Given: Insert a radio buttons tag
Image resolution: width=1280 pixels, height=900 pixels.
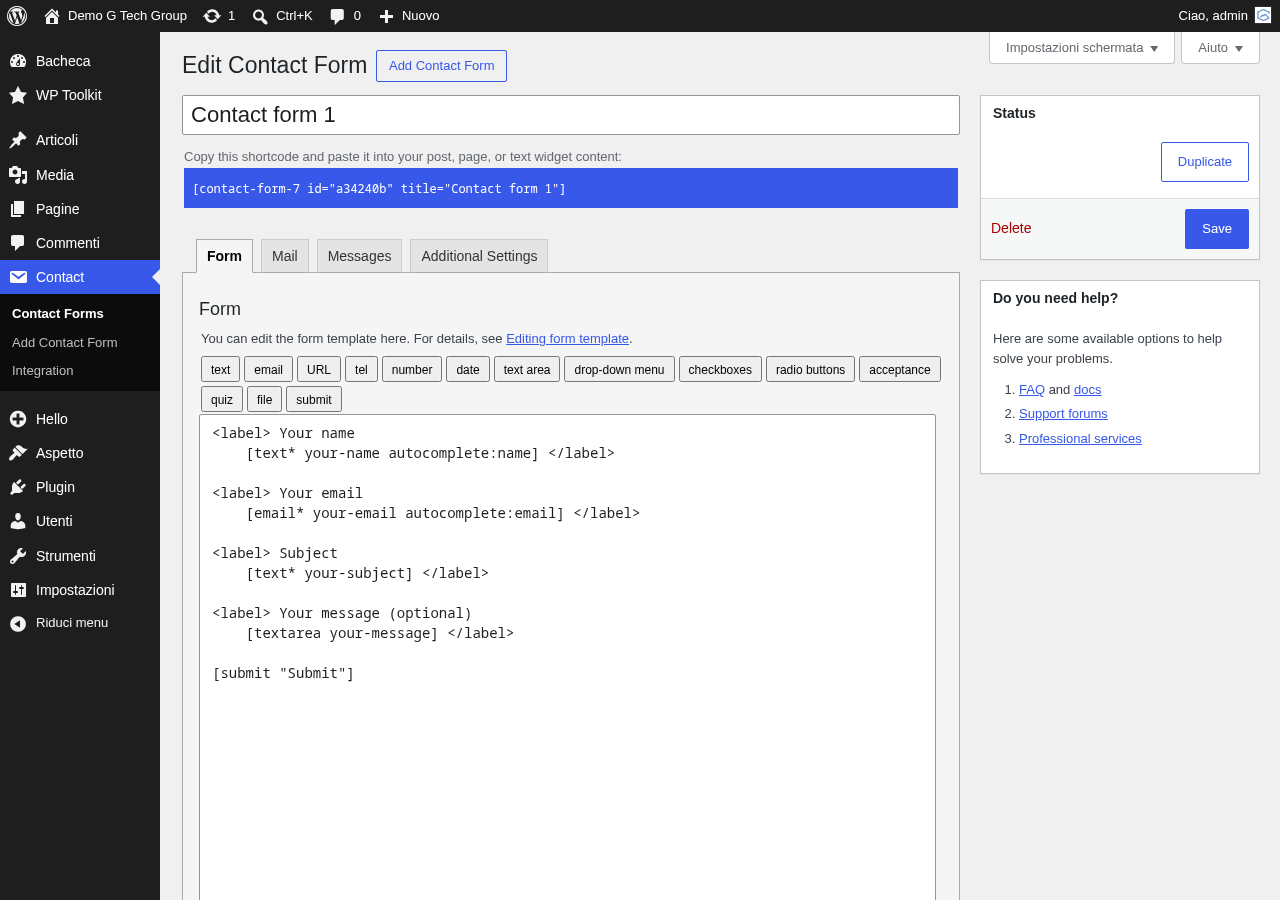Looking at the screenshot, I should point(810,369).
